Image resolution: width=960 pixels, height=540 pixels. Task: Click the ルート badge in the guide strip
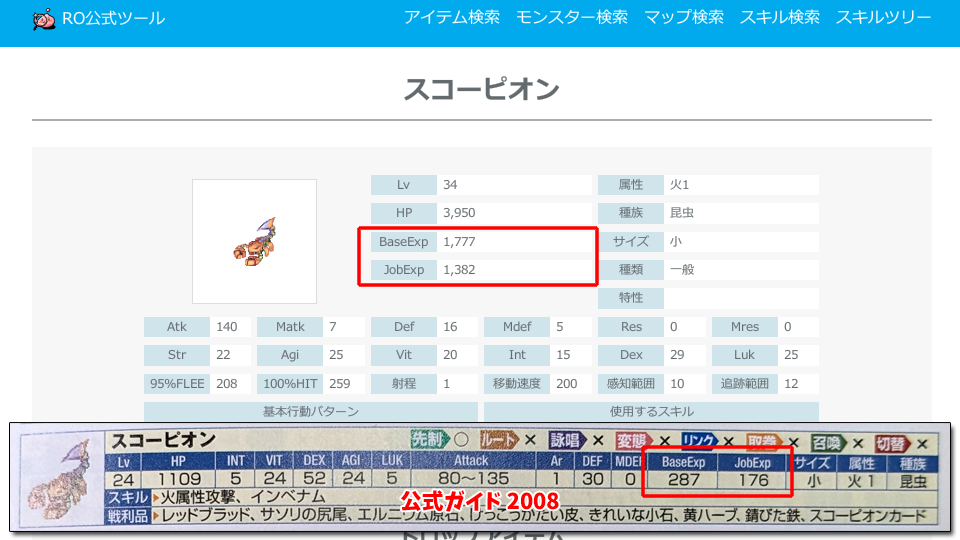499,440
